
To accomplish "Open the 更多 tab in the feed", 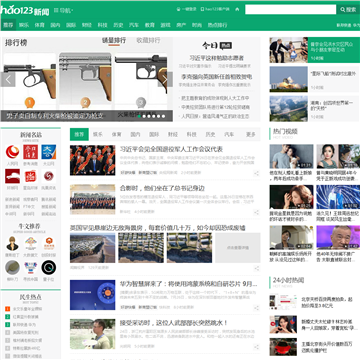I will click(250, 134).
